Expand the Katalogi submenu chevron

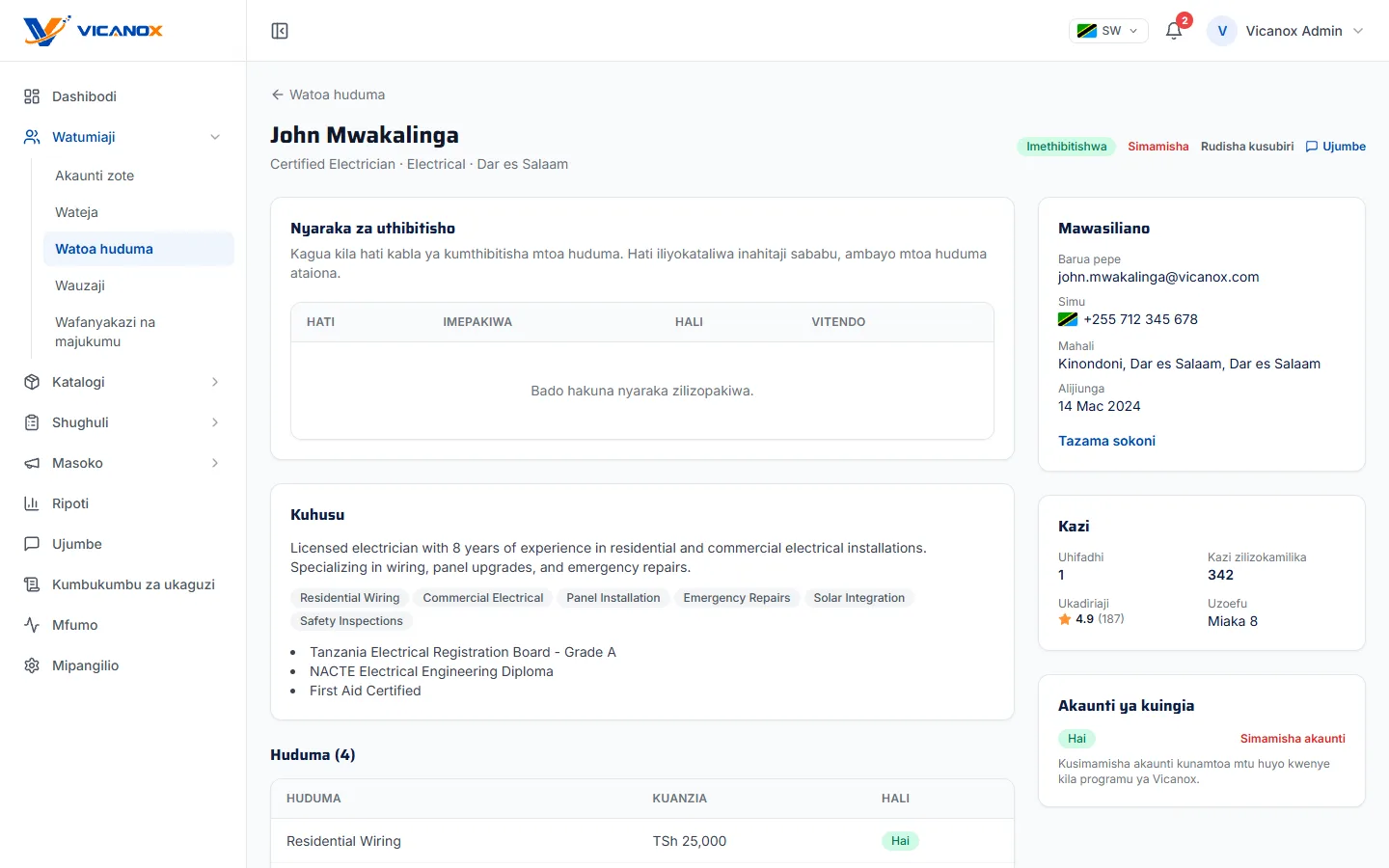pos(215,382)
